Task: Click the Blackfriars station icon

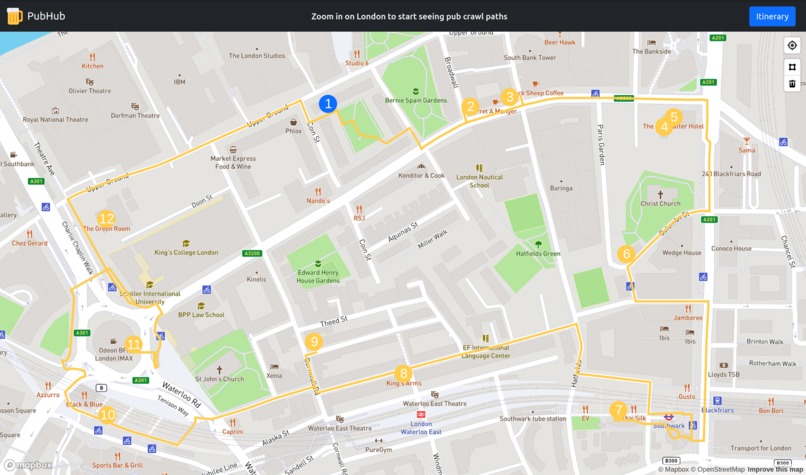Action: [x=718, y=400]
